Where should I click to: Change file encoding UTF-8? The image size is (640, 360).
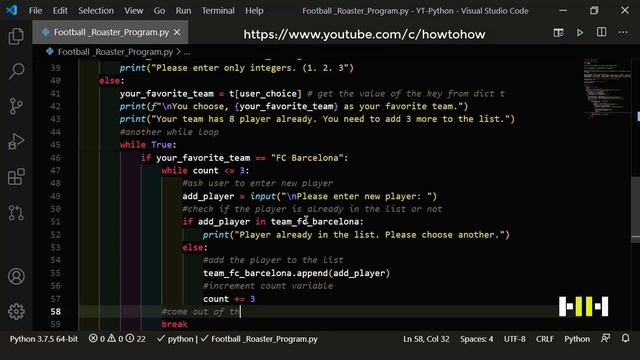514,339
